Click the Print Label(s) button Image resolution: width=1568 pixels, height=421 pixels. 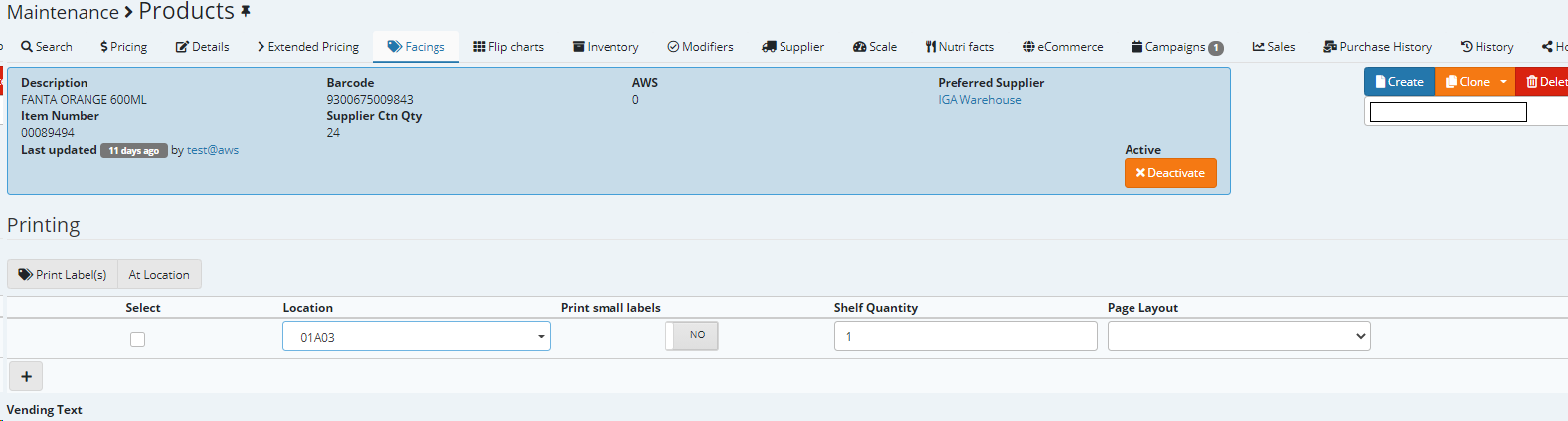point(63,275)
